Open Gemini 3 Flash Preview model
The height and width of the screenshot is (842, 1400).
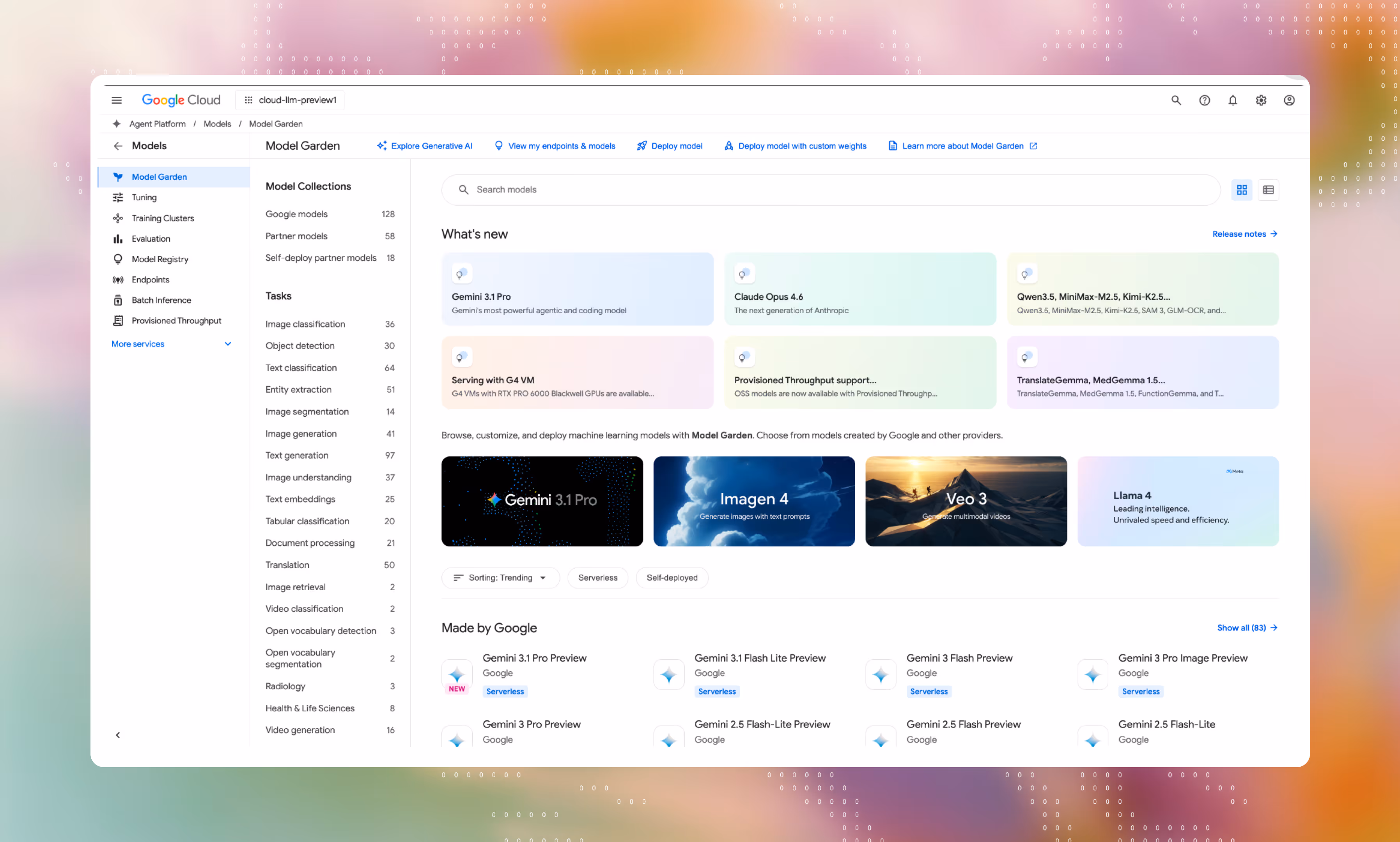click(959, 658)
